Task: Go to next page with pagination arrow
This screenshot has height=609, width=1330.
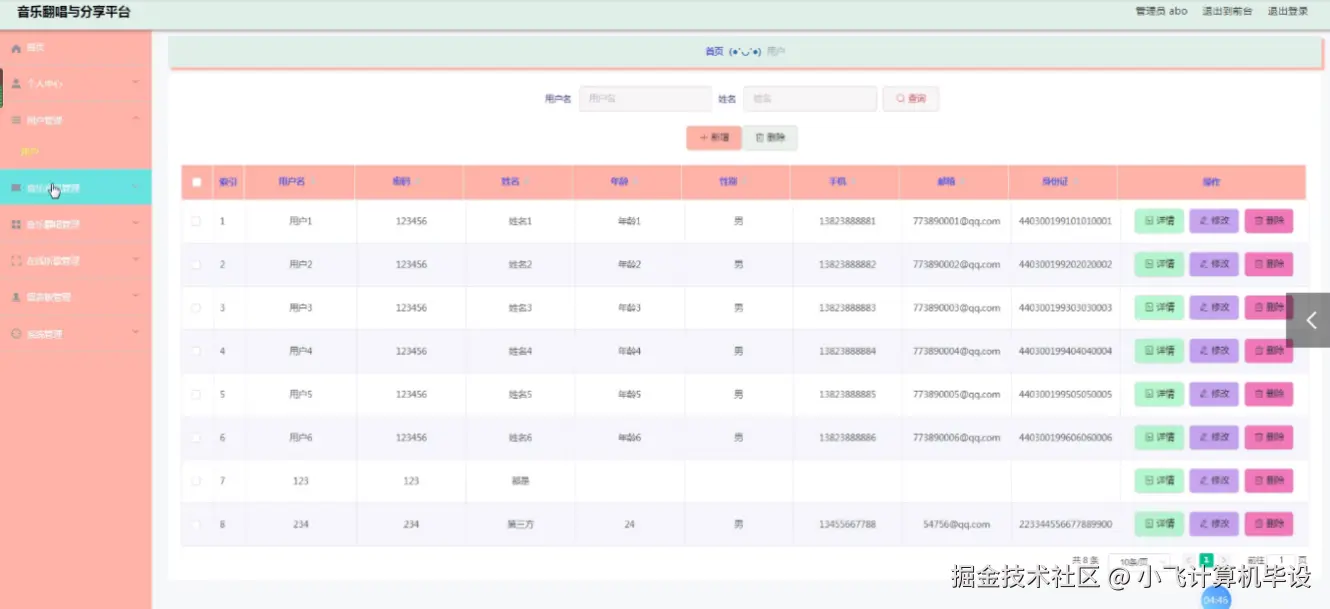Action: 1225,561
